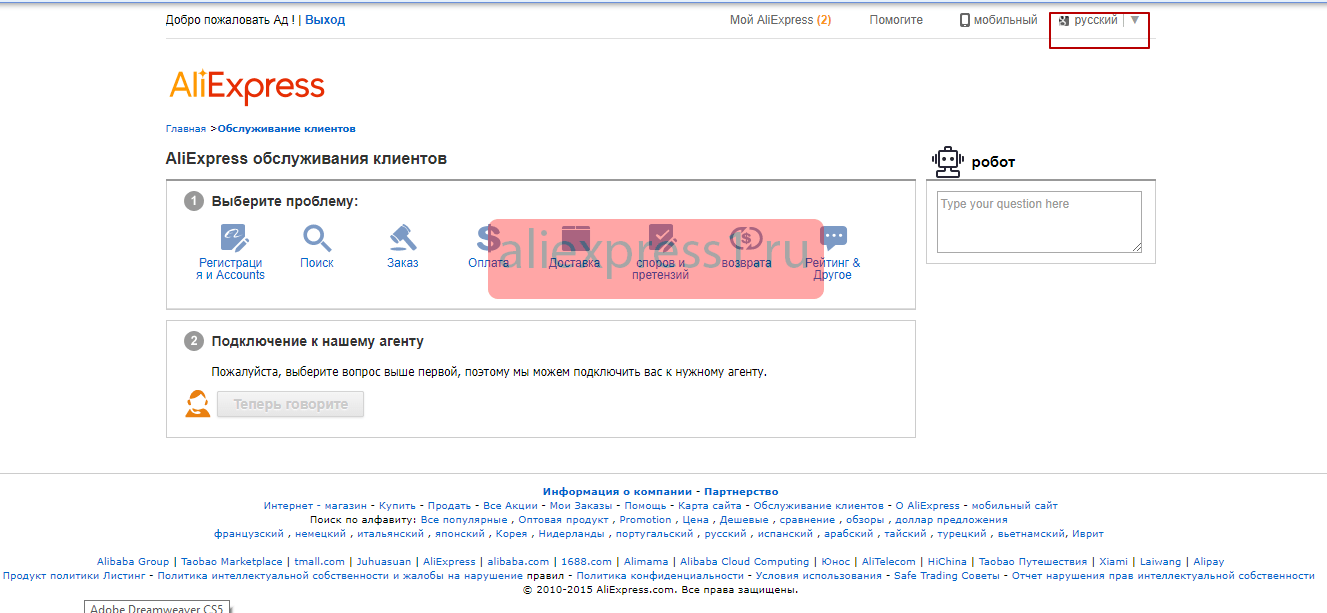Open Оптовая продукт footer link
Image resolution: width=1327 pixels, height=613 pixels.
click(564, 520)
